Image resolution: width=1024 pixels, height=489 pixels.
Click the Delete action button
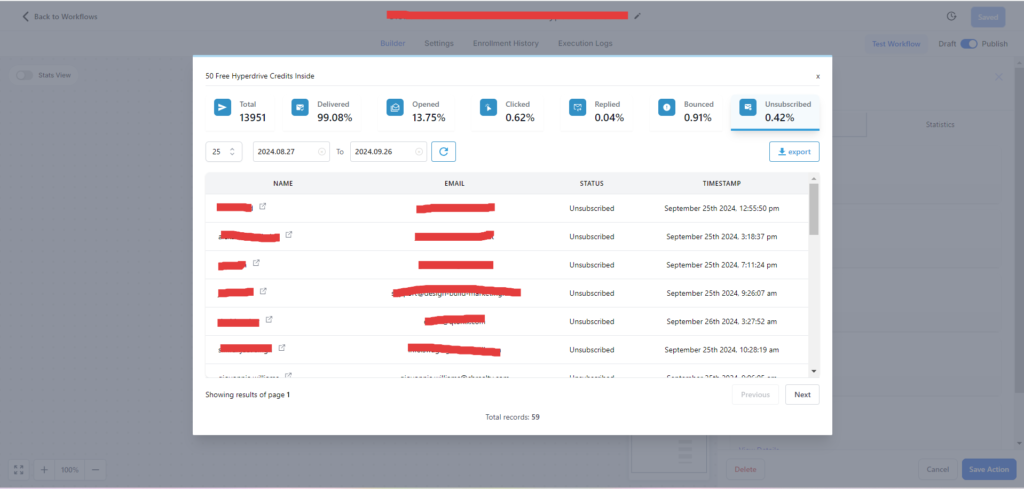tap(745, 469)
